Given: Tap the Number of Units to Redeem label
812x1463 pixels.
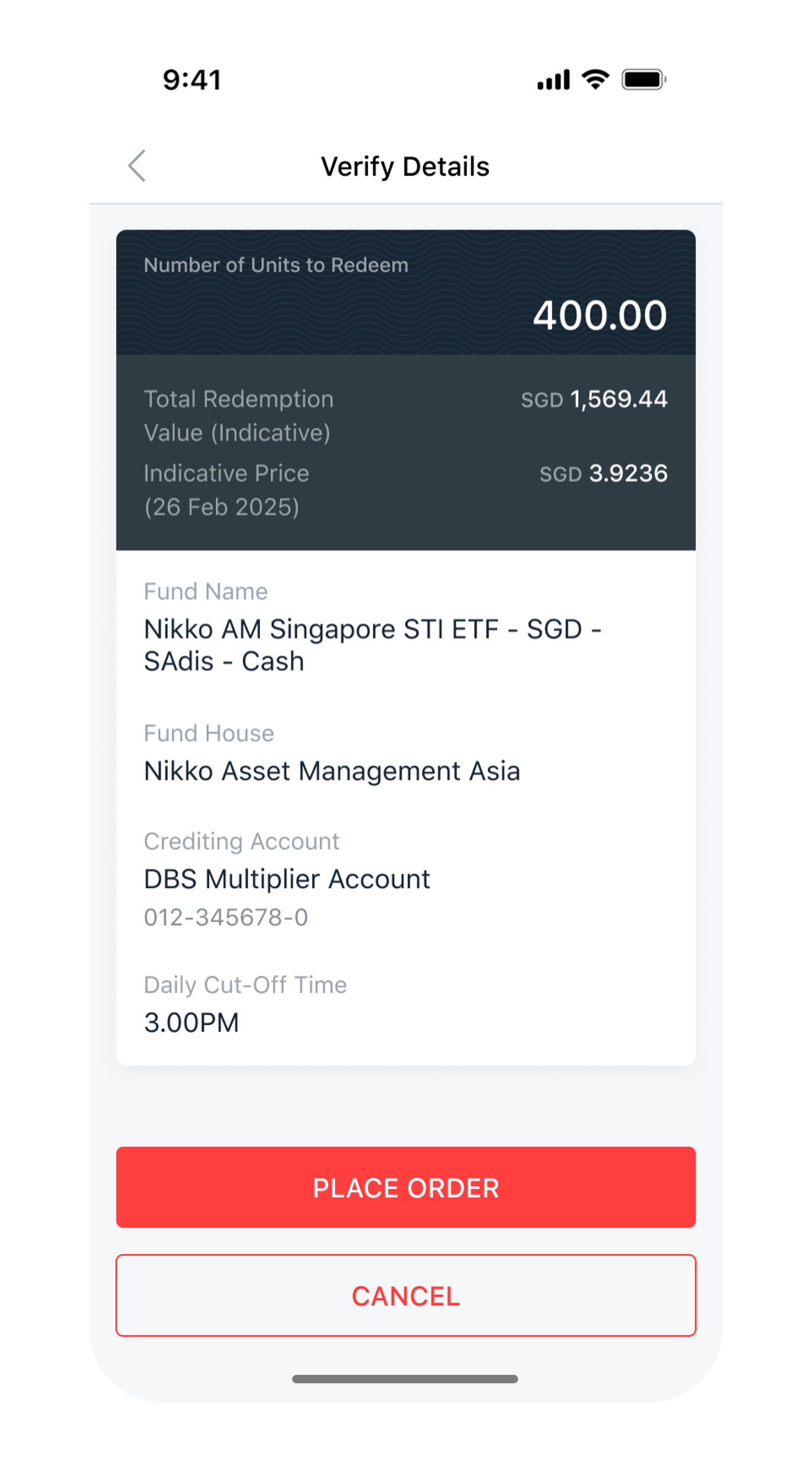Looking at the screenshot, I should pyautogui.click(x=276, y=265).
